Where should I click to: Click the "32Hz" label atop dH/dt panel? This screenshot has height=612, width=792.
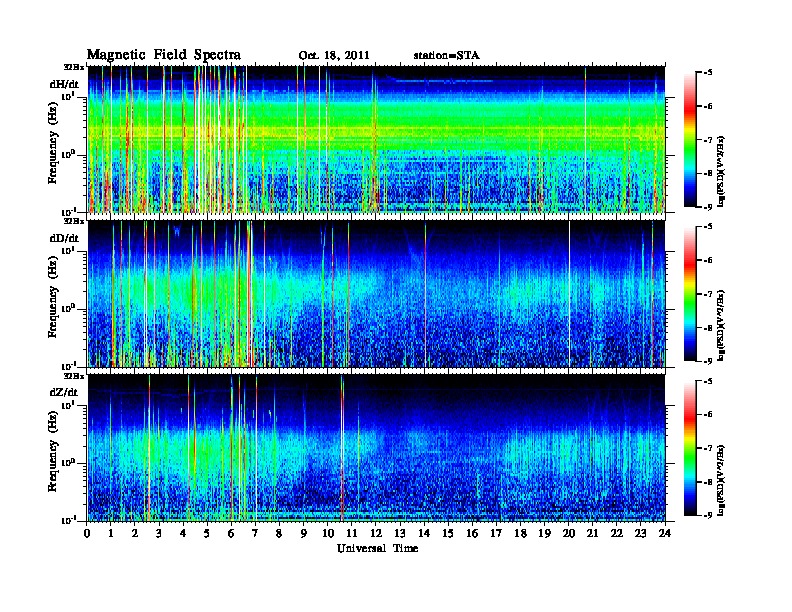(73, 67)
